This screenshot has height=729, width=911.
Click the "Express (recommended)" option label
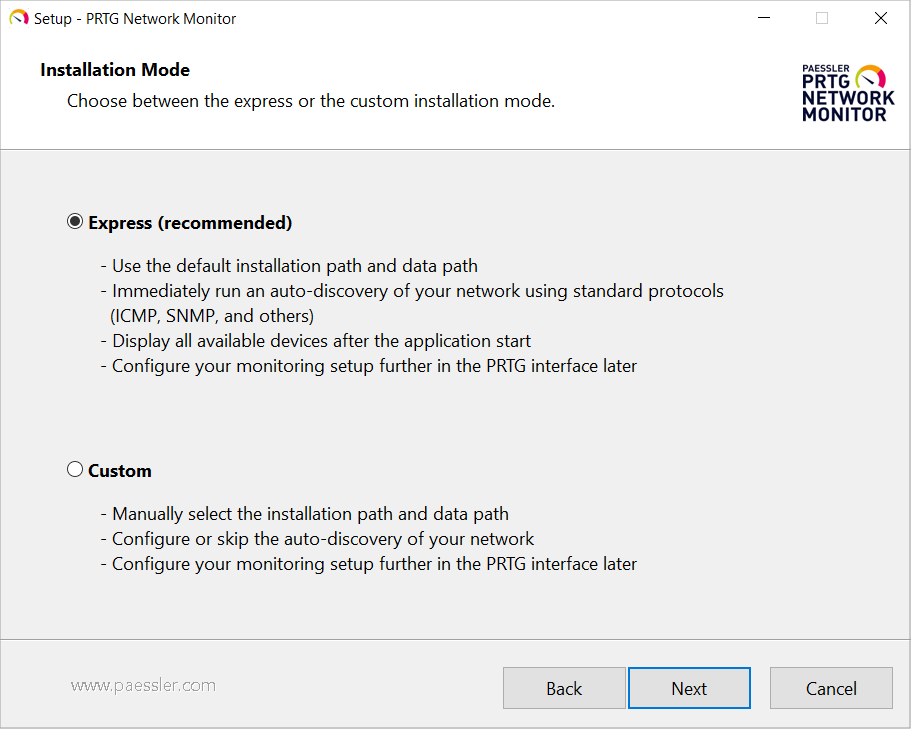(190, 223)
